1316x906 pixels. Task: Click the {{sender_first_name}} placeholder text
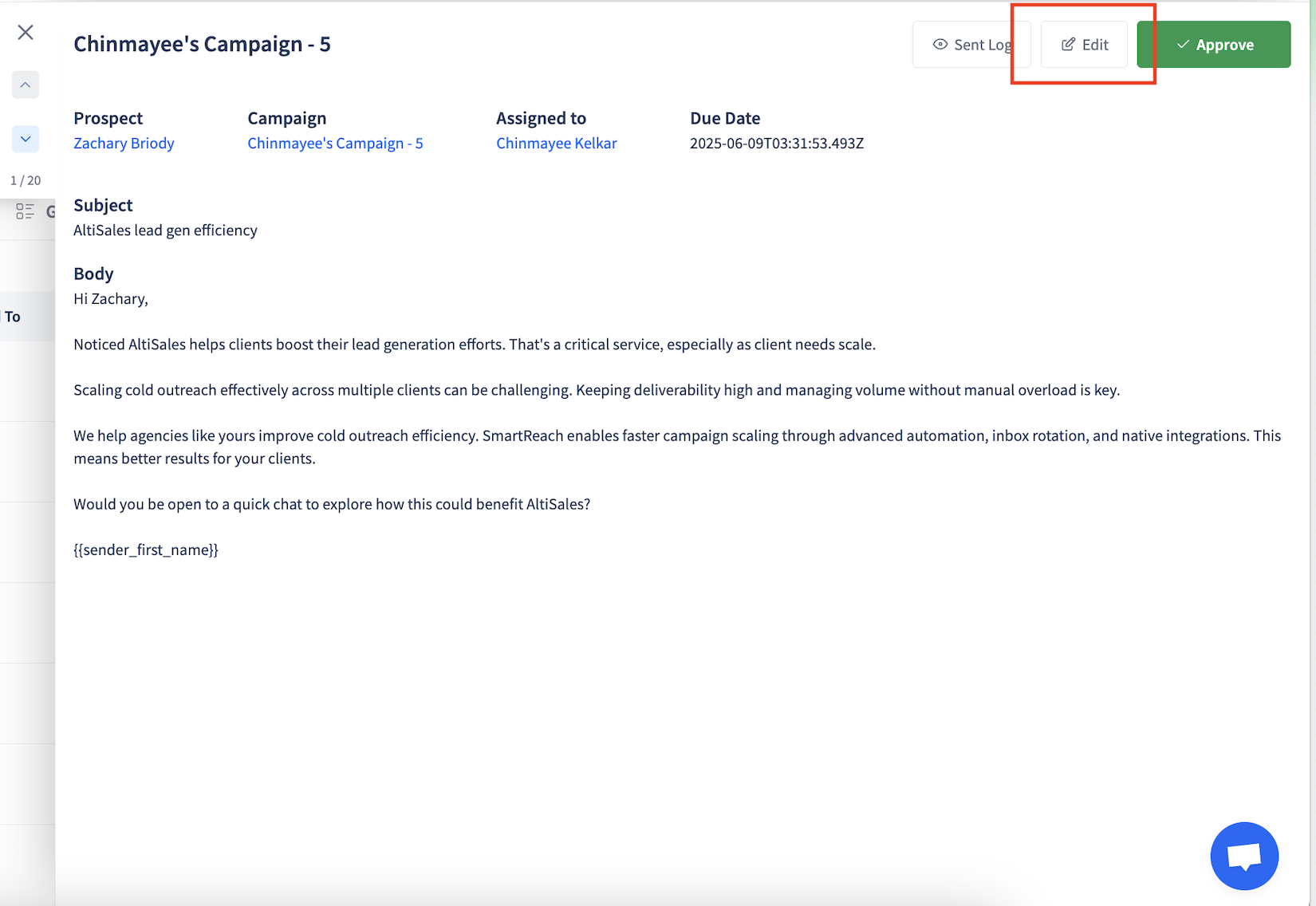click(x=146, y=550)
